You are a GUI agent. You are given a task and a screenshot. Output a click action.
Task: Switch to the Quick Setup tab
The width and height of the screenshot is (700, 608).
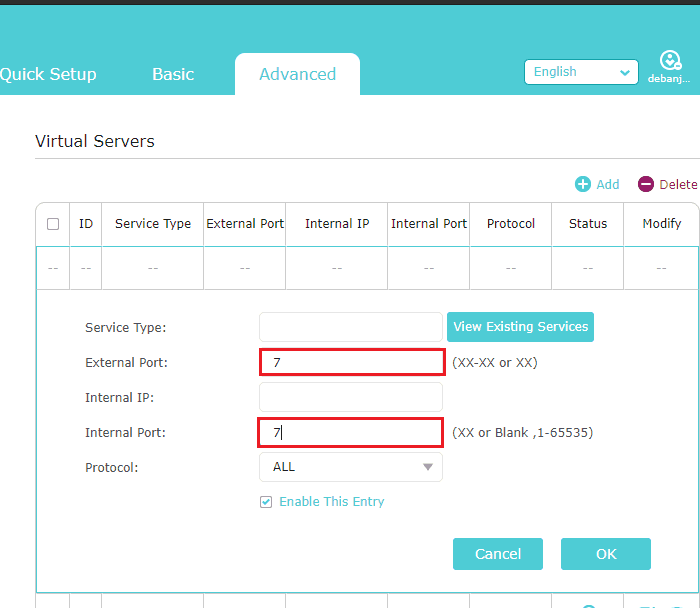pyautogui.click(x=48, y=74)
